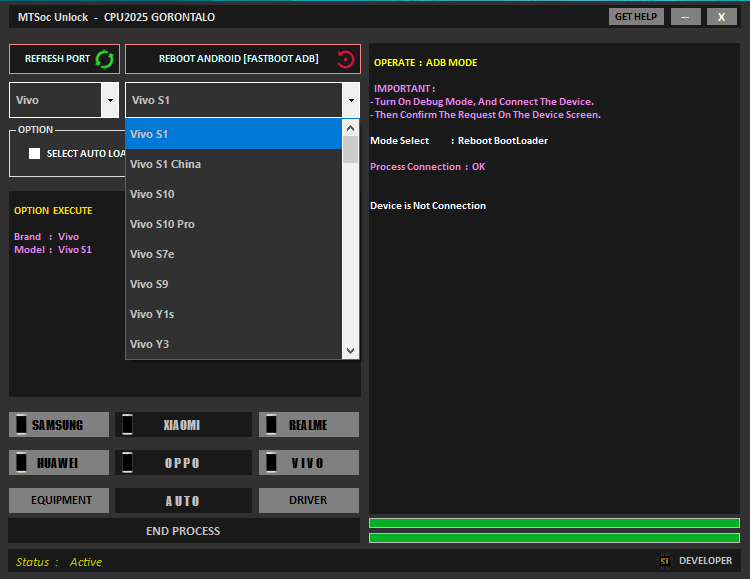The image size is (750, 579).
Task: Open the SAMSUNG brand tab
Action: 59,424
